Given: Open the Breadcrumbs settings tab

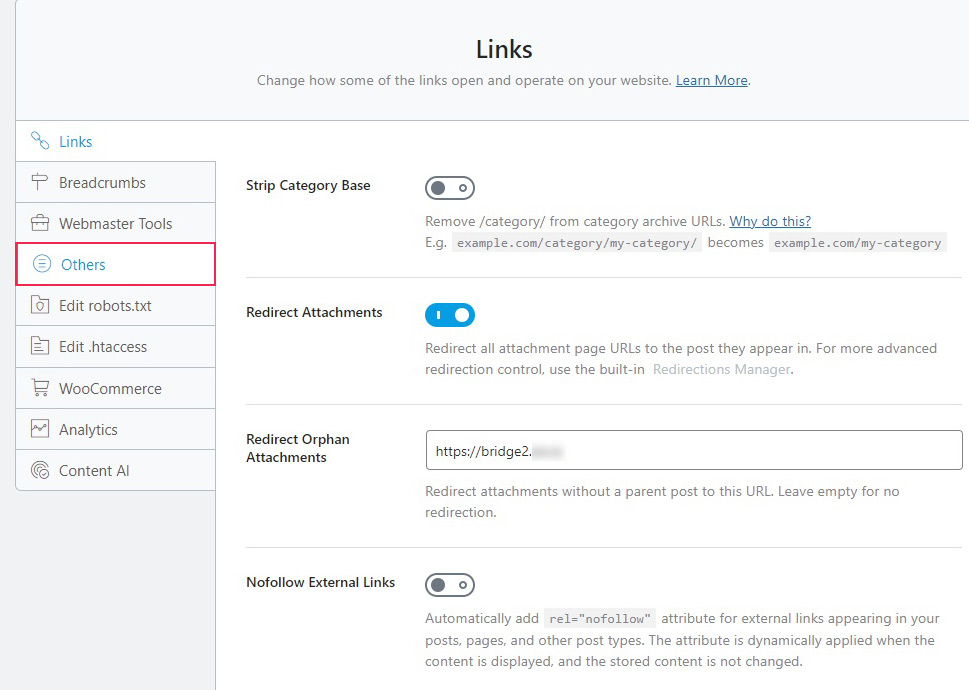Looking at the screenshot, I should click(x=102, y=183).
